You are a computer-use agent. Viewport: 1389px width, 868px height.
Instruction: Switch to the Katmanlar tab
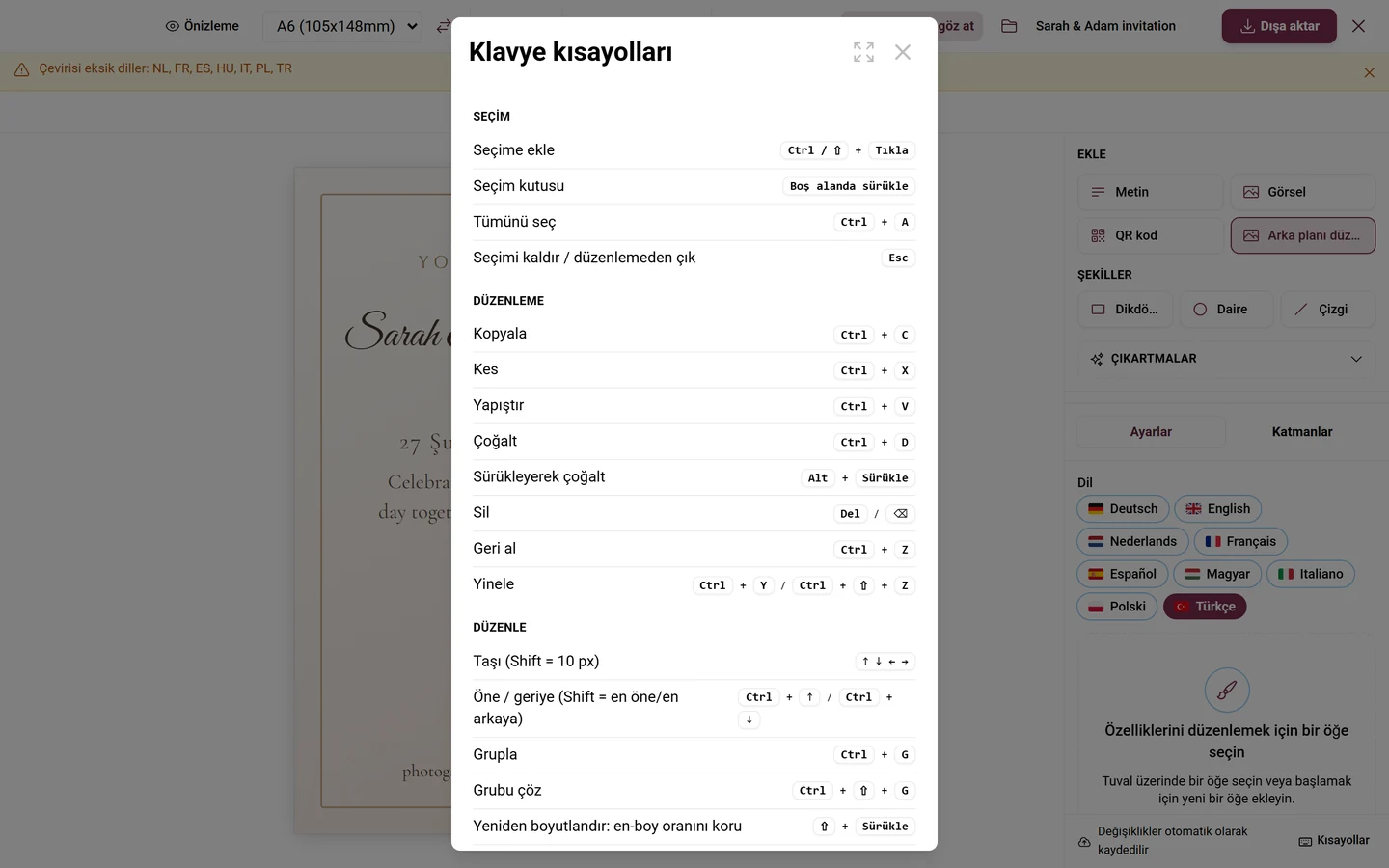click(1301, 432)
